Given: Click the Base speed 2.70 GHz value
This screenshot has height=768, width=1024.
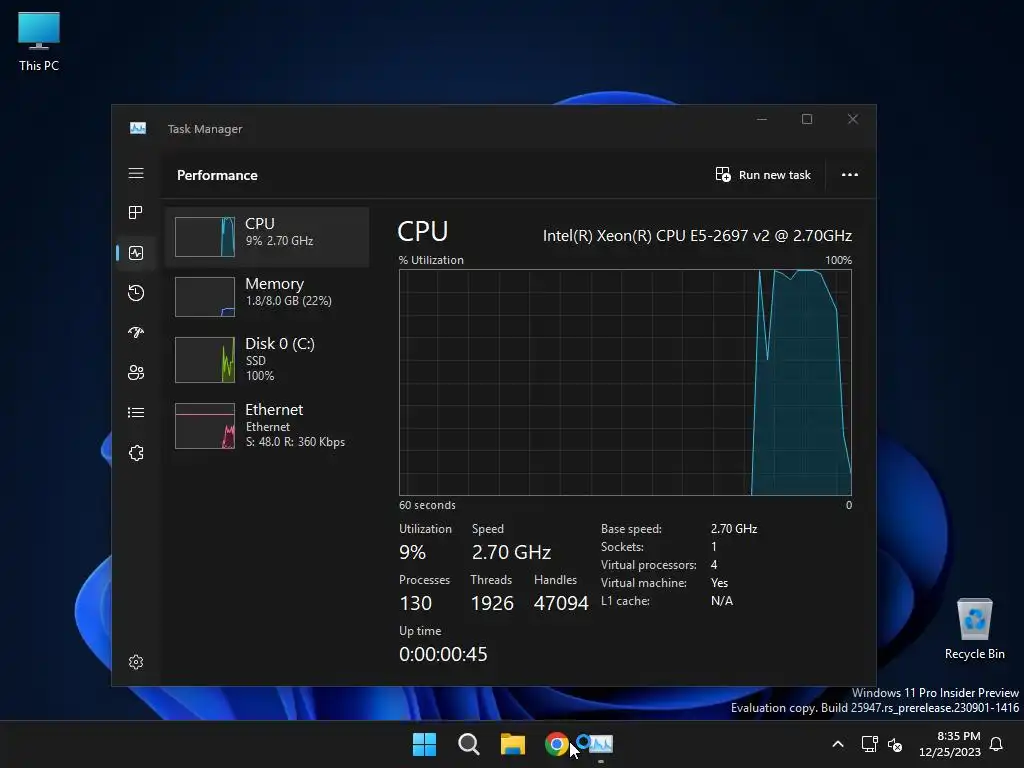Looking at the screenshot, I should (734, 528).
